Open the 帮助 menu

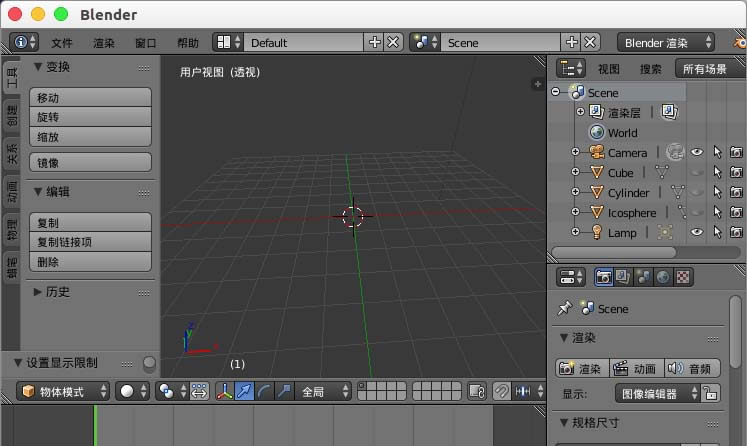point(188,43)
